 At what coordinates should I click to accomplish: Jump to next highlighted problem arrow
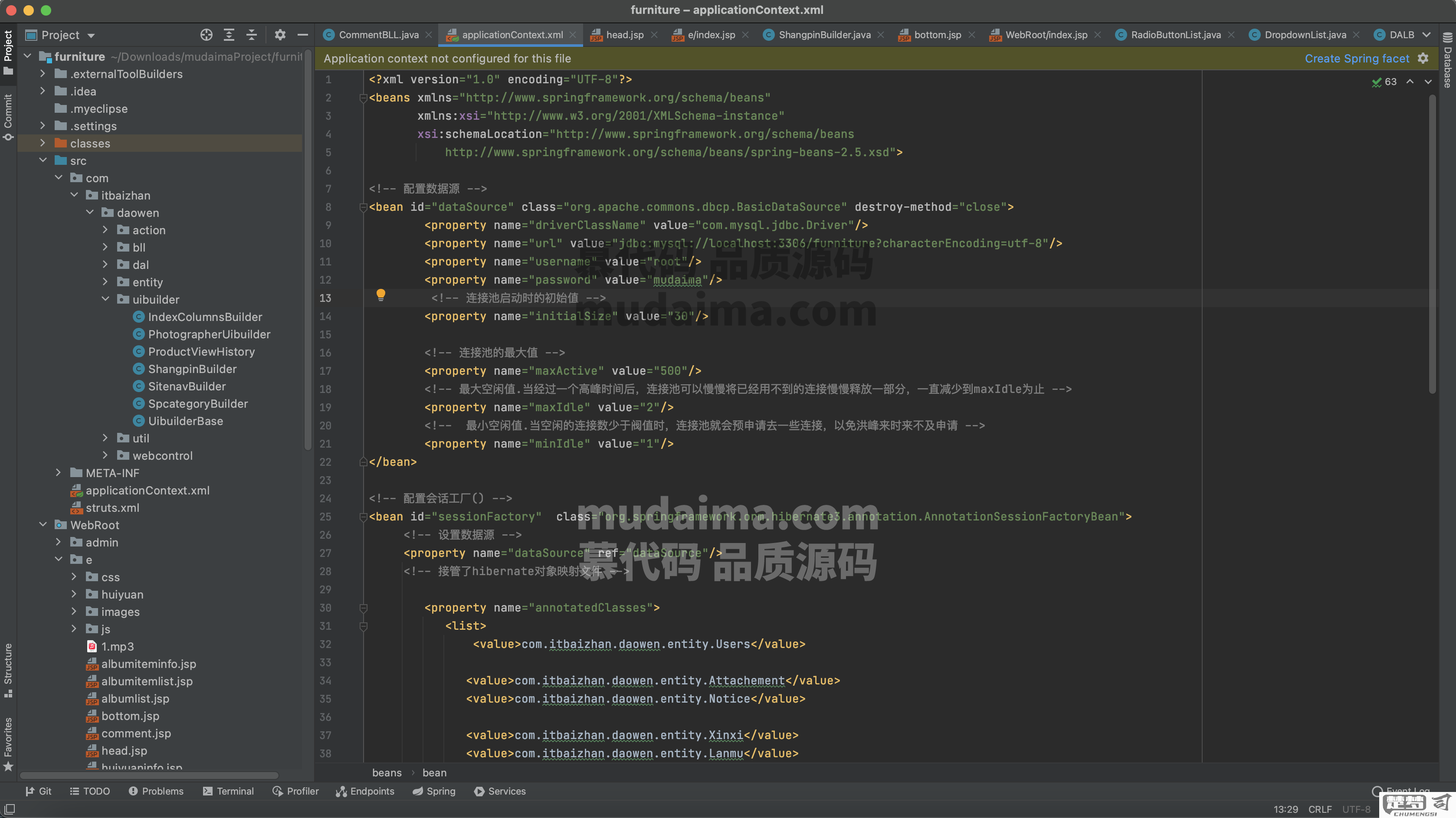click(x=1428, y=82)
